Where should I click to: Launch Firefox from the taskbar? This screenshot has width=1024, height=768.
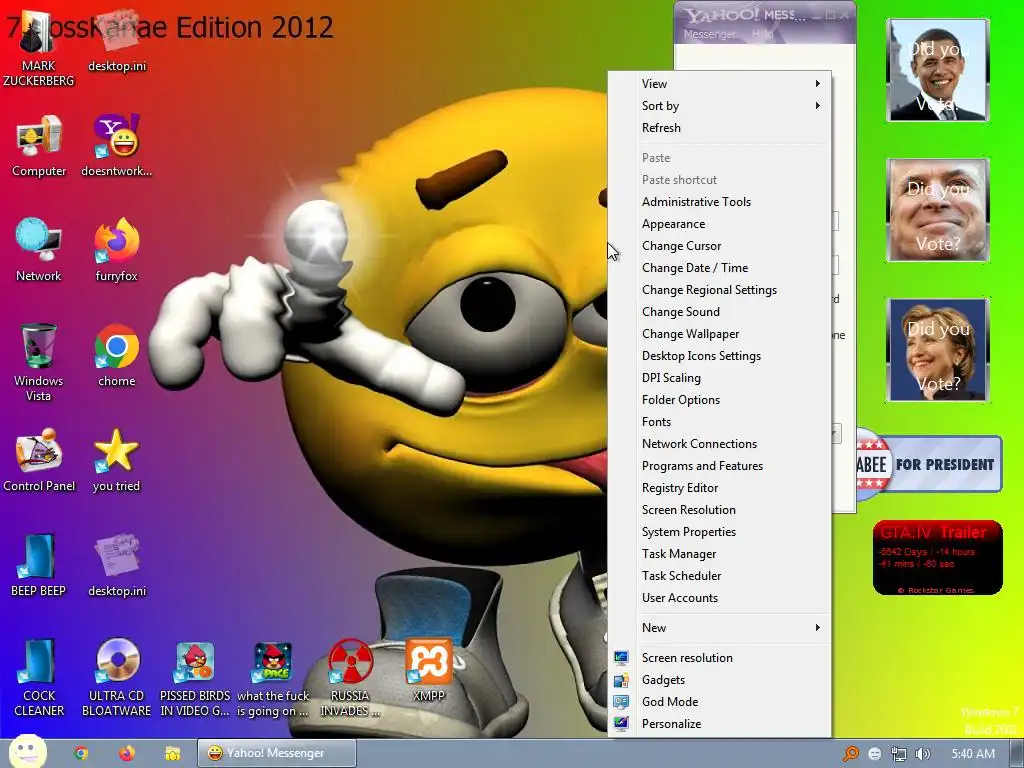[x=127, y=753]
